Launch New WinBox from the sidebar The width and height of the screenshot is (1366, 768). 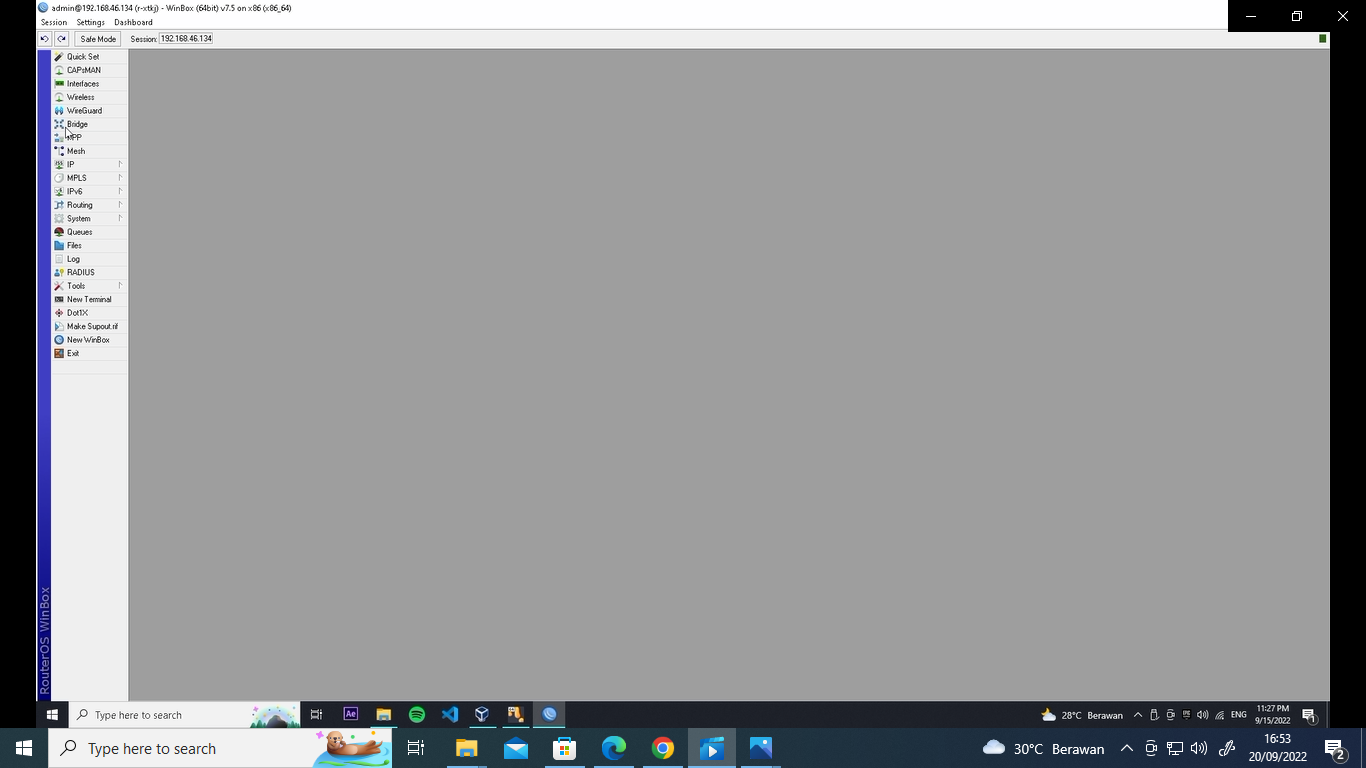click(x=89, y=340)
